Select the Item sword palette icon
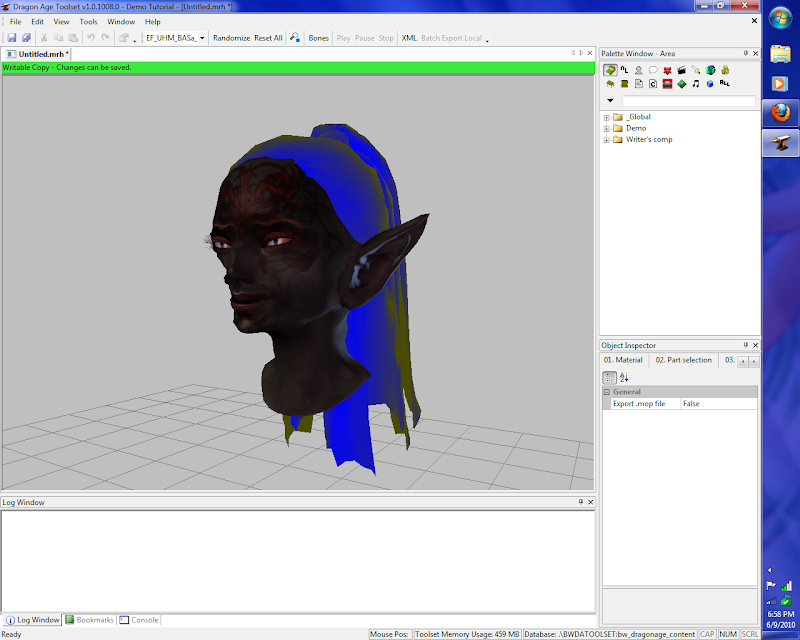 (x=696, y=70)
